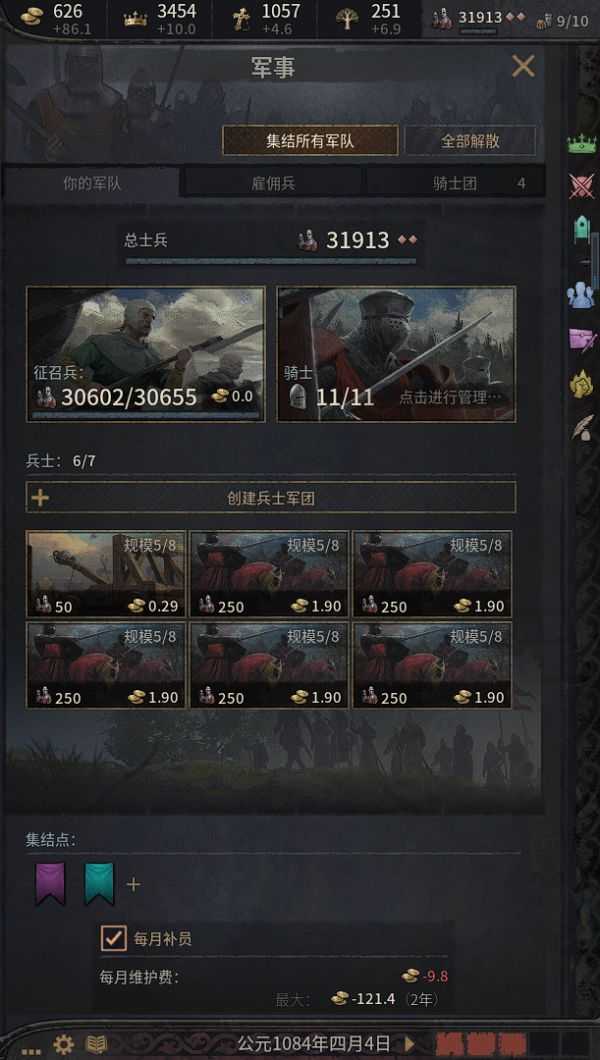Image resolution: width=600 pixels, height=1060 pixels.
Task: Toggle the 每月补员 checkbox
Action: [x=114, y=938]
